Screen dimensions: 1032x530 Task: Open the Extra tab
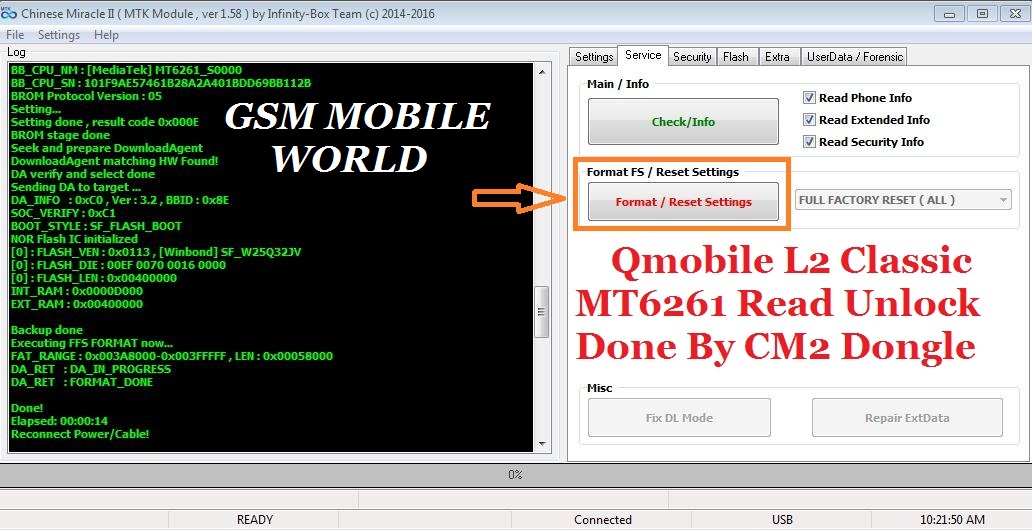(x=777, y=57)
